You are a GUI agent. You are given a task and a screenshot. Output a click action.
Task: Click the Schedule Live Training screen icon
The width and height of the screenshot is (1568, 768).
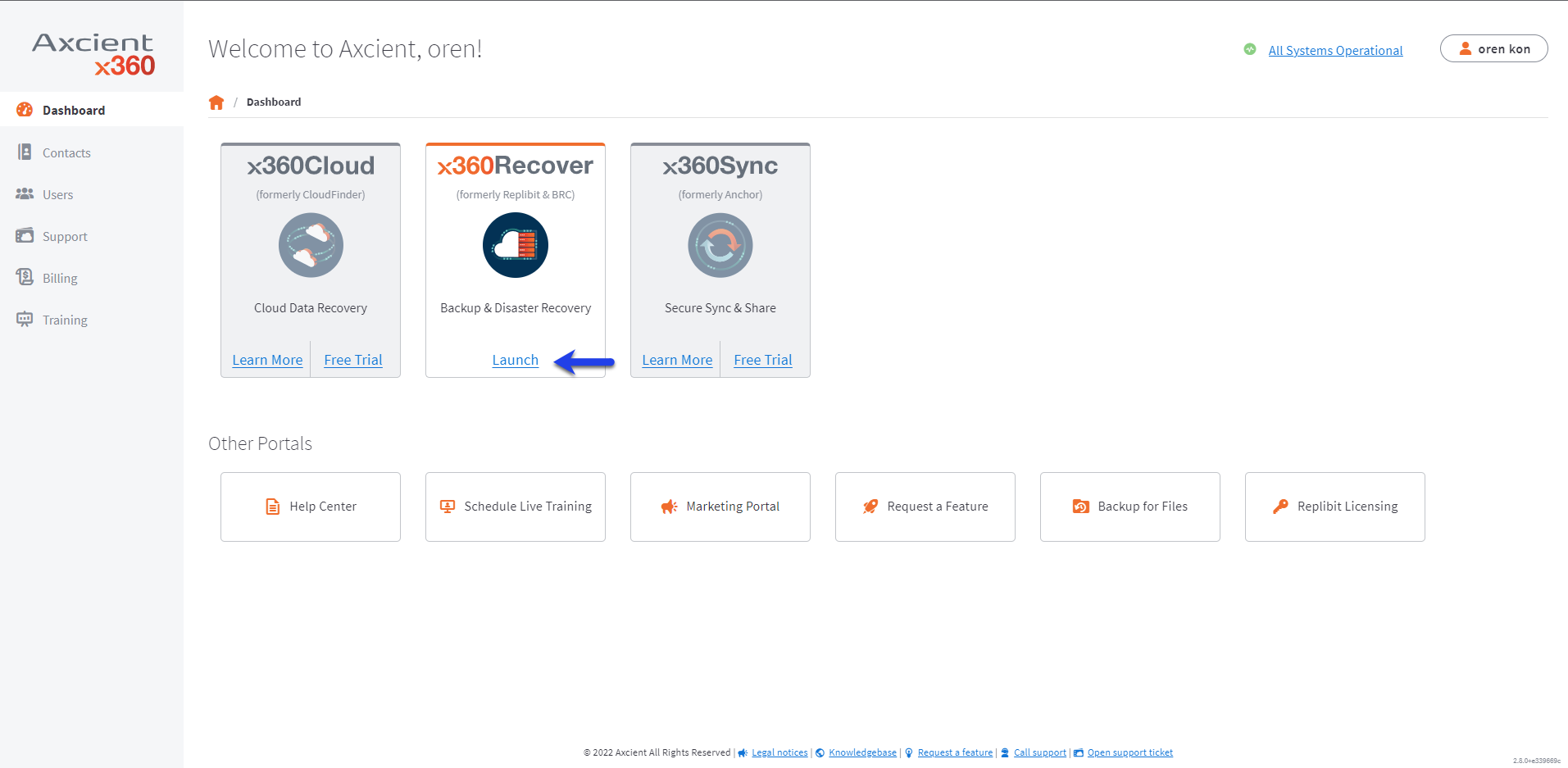(x=448, y=507)
